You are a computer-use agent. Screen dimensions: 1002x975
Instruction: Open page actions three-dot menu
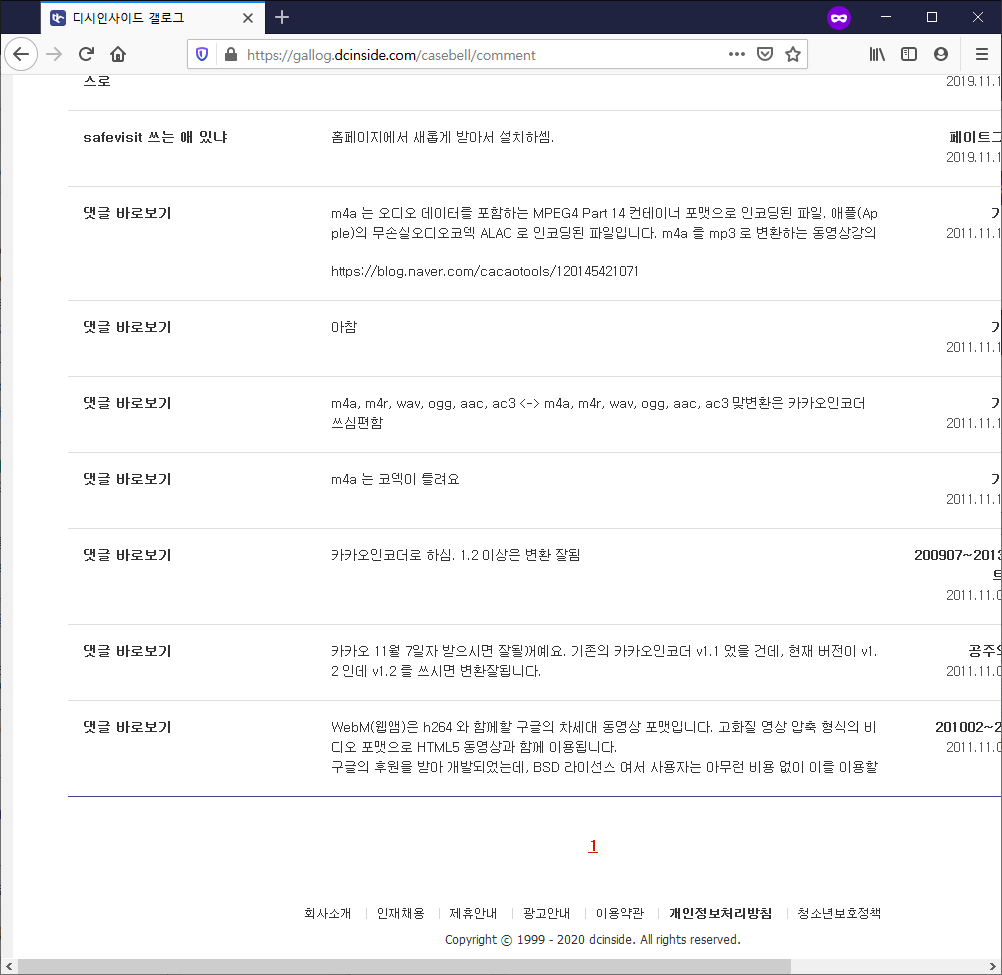[x=737, y=54]
